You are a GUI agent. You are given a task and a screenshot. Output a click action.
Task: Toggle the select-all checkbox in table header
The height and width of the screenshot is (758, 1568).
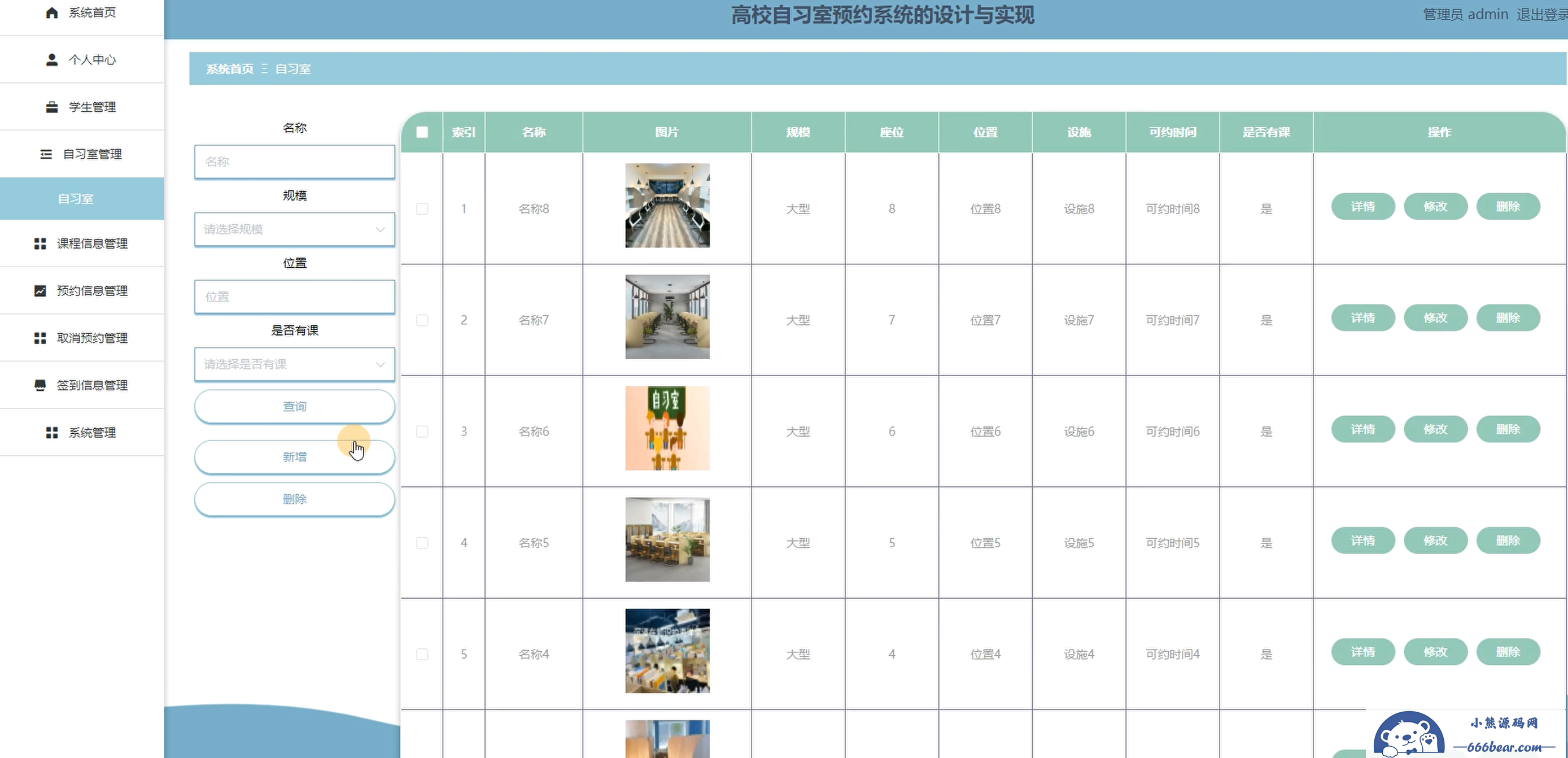(422, 132)
